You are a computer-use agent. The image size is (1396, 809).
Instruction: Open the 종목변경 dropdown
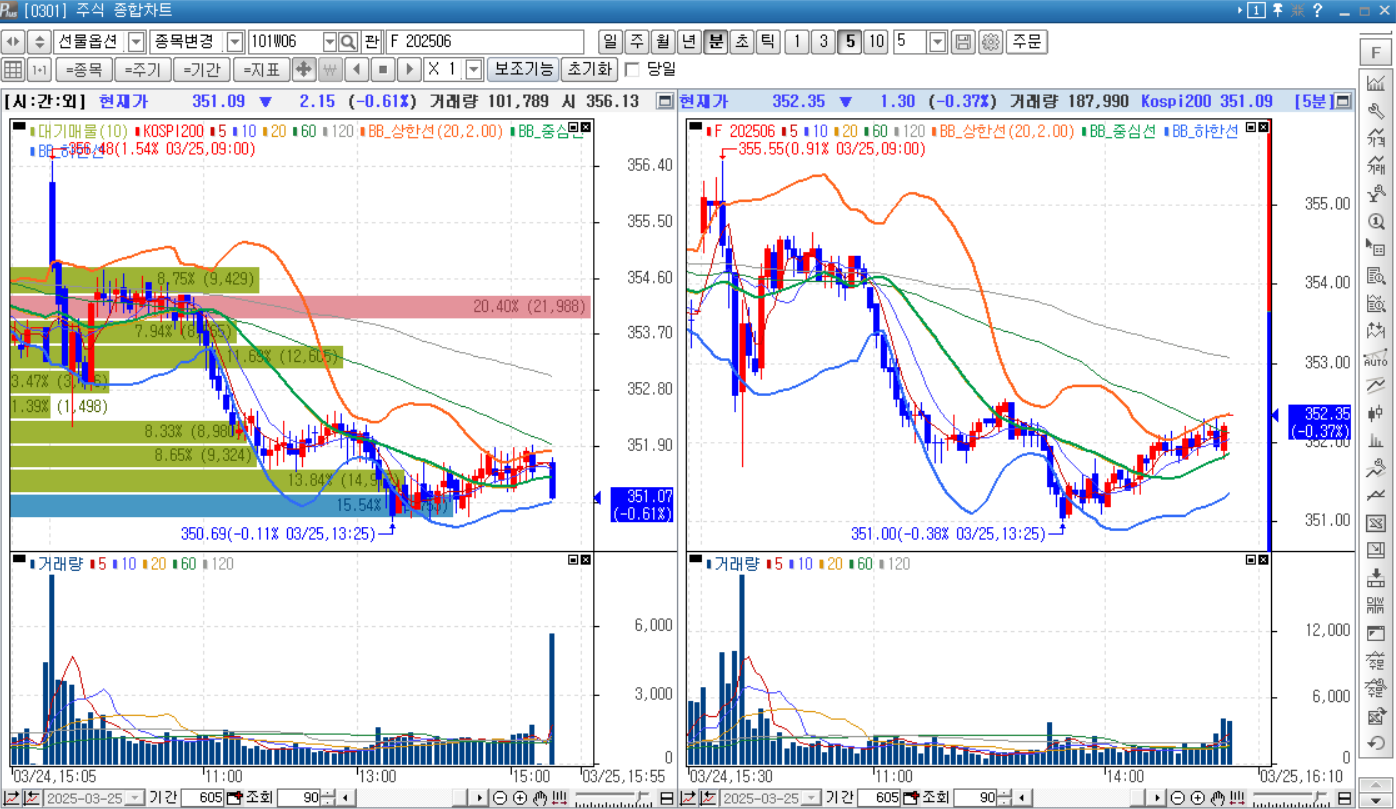(x=232, y=41)
